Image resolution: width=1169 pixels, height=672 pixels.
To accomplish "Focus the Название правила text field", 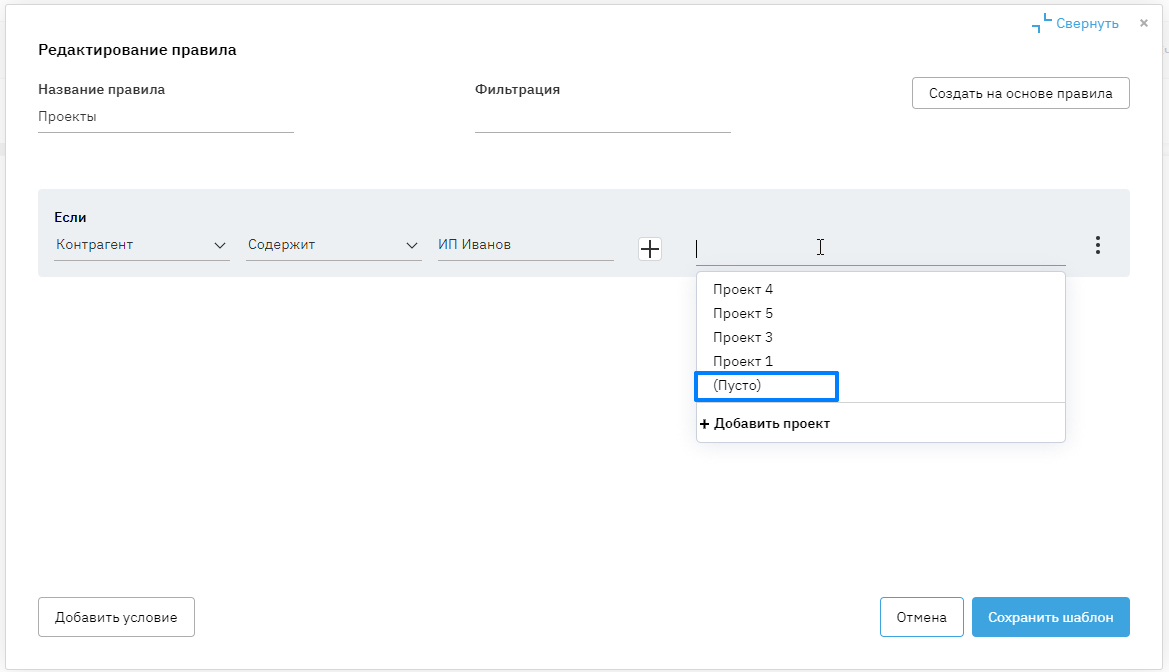I will click(x=165, y=117).
